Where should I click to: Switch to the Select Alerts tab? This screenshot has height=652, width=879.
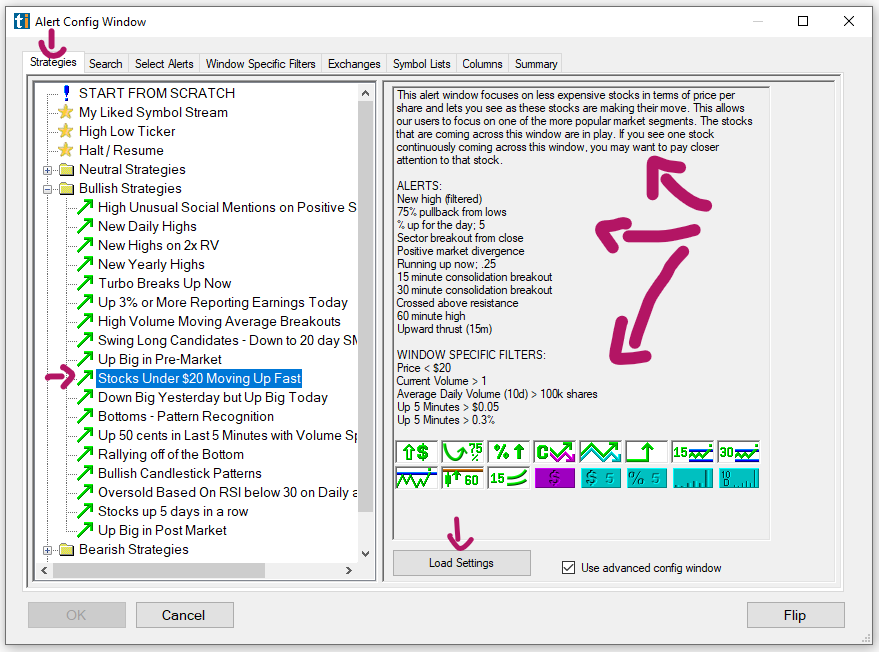point(165,64)
